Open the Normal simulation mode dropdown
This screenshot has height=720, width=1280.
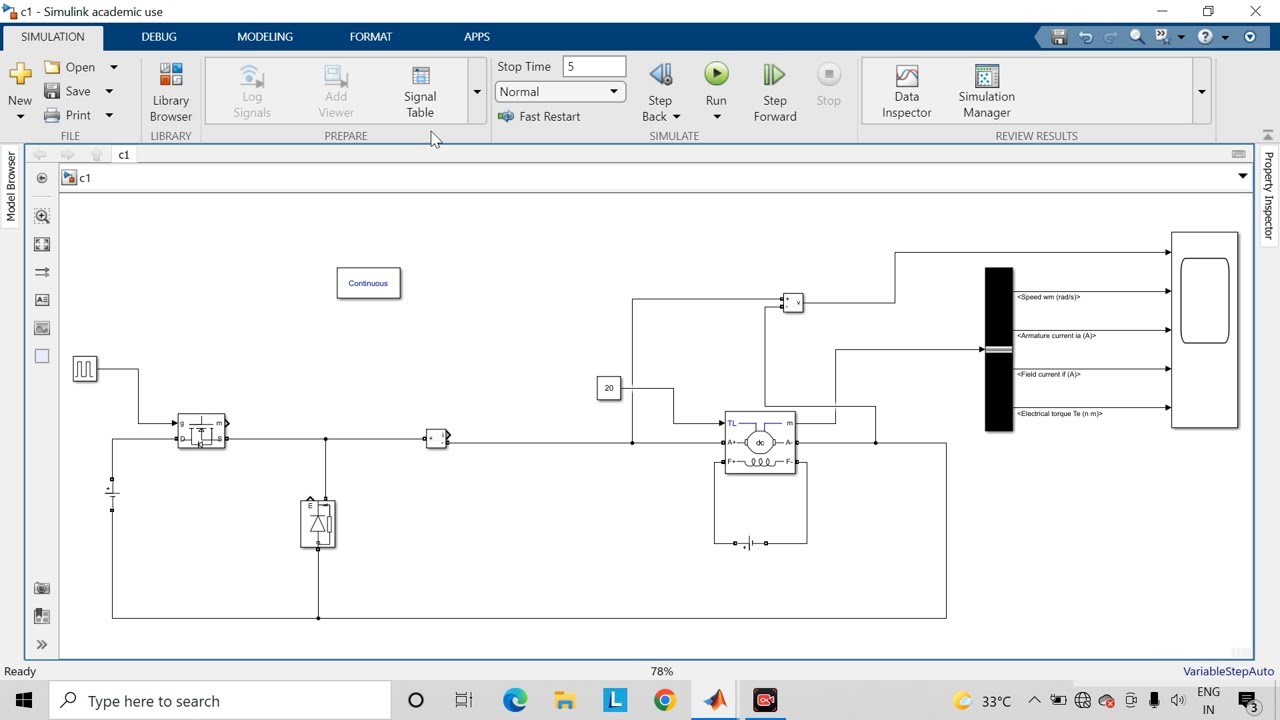560,91
